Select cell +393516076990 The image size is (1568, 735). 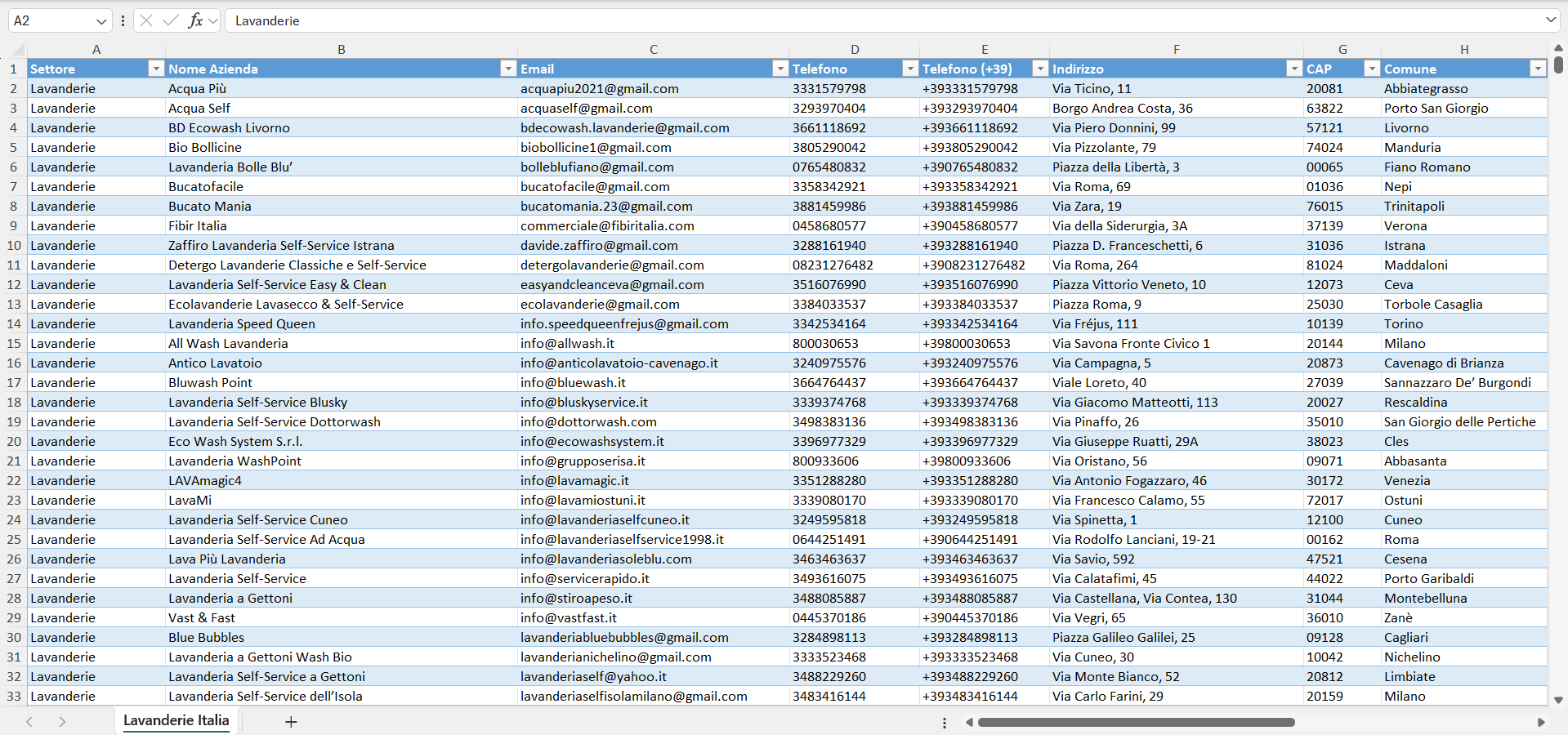click(985, 284)
